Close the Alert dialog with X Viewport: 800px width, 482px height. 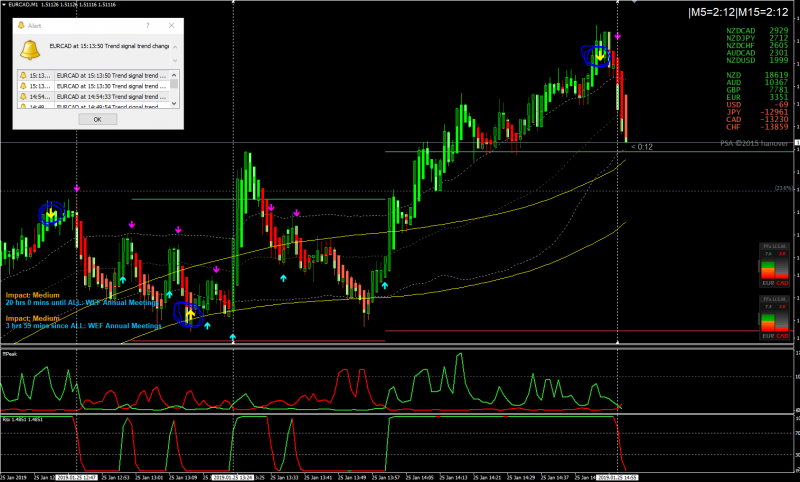coord(171,26)
